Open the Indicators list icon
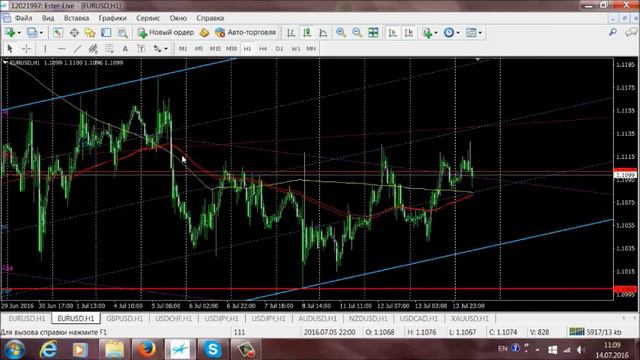 427,33
